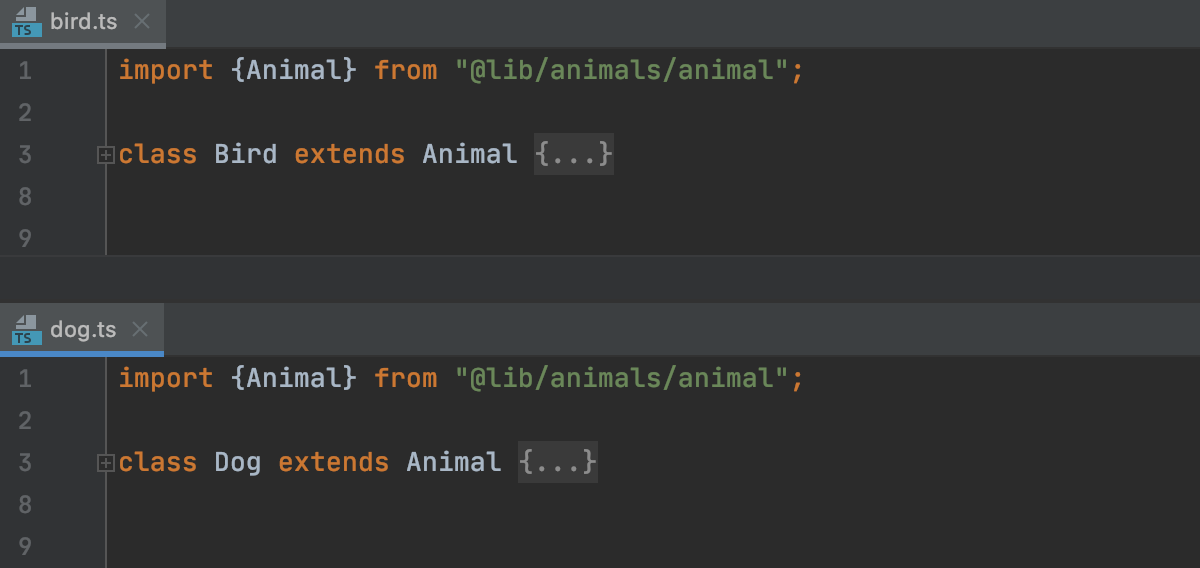This screenshot has height=568, width=1200.
Task: Close the dog.ts tab
Action: pos(140,330)
